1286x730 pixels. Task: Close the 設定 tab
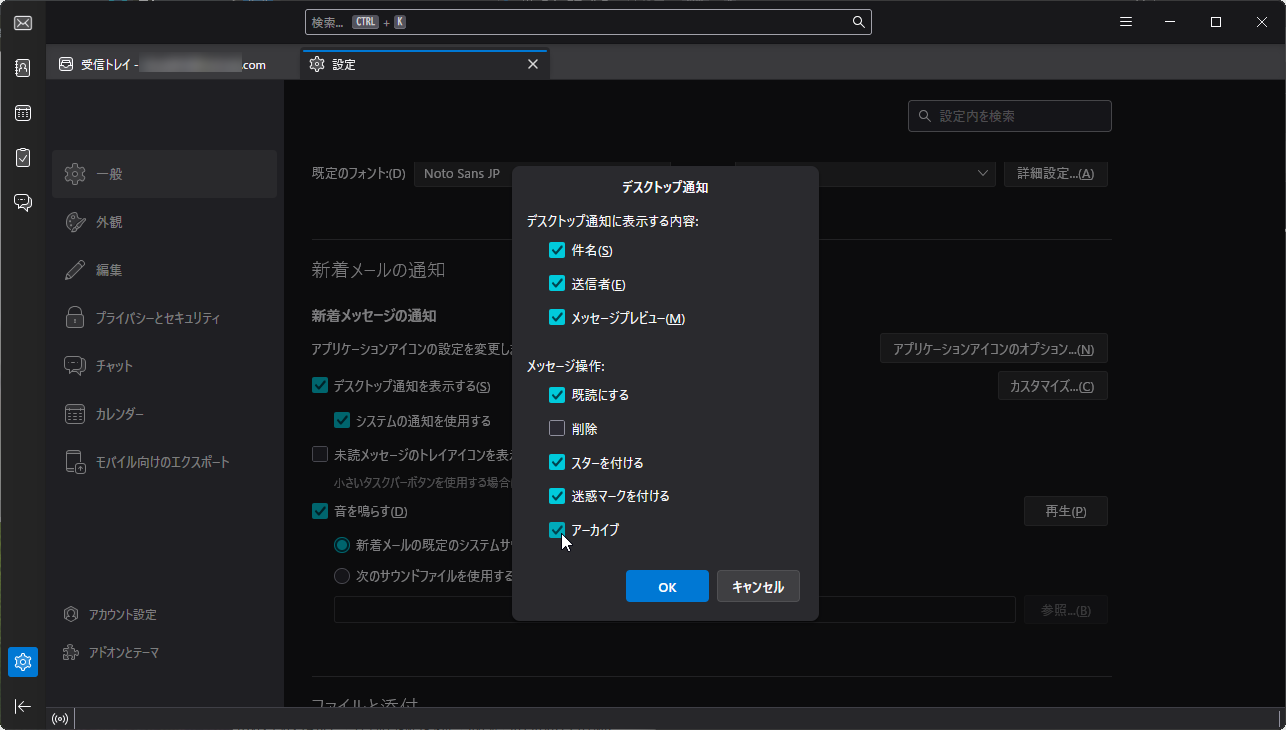coord(533,64)
